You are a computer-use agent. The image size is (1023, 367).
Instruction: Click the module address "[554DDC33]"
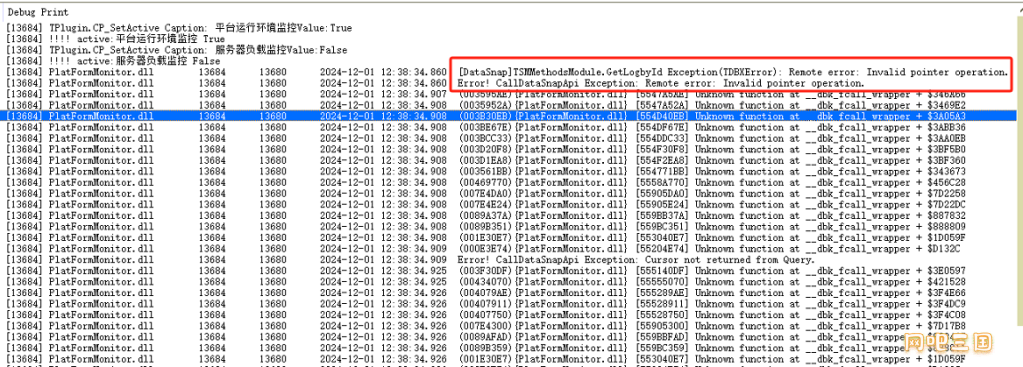tap(662, 138)
